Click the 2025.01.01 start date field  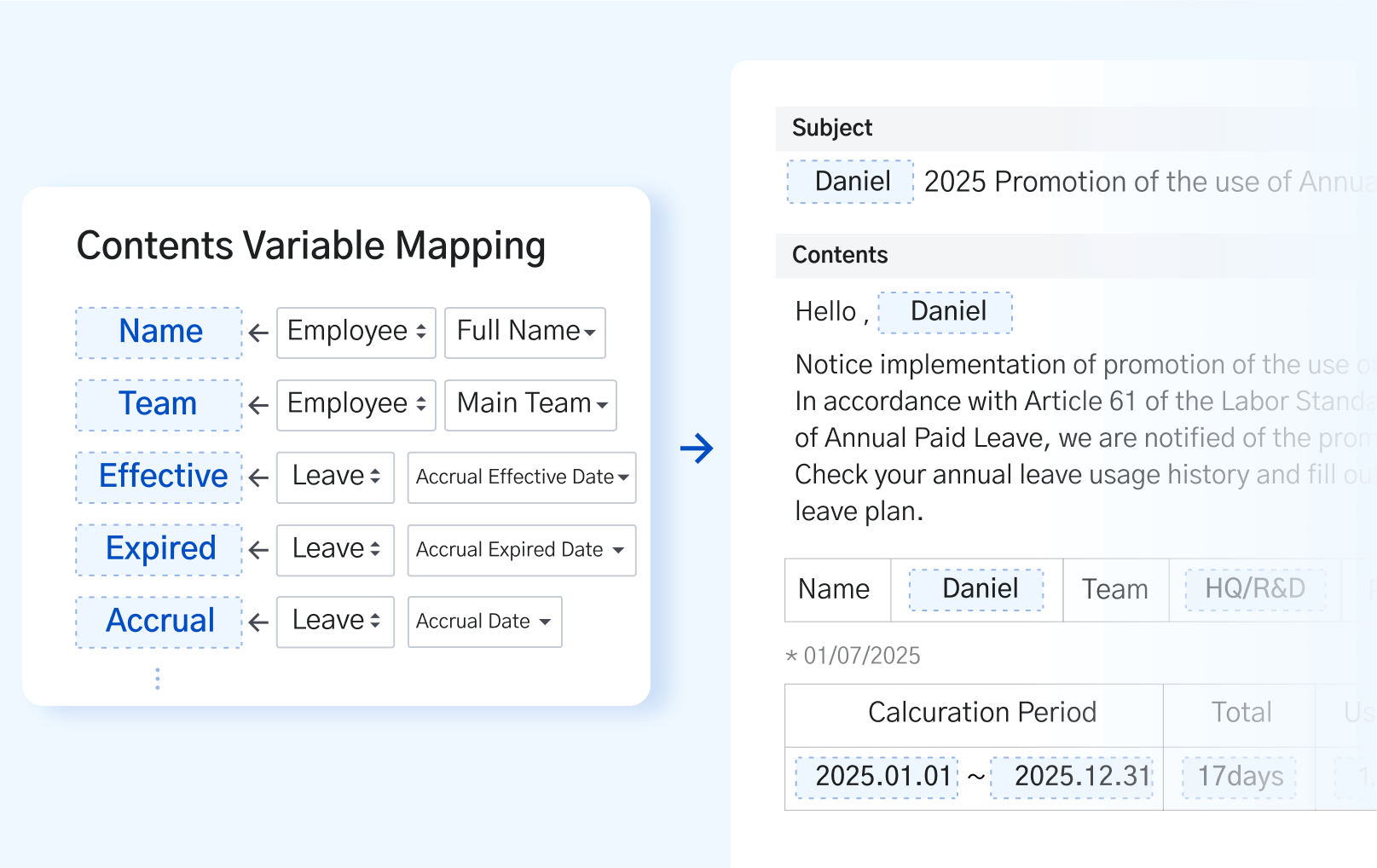(x=877, y=777)
